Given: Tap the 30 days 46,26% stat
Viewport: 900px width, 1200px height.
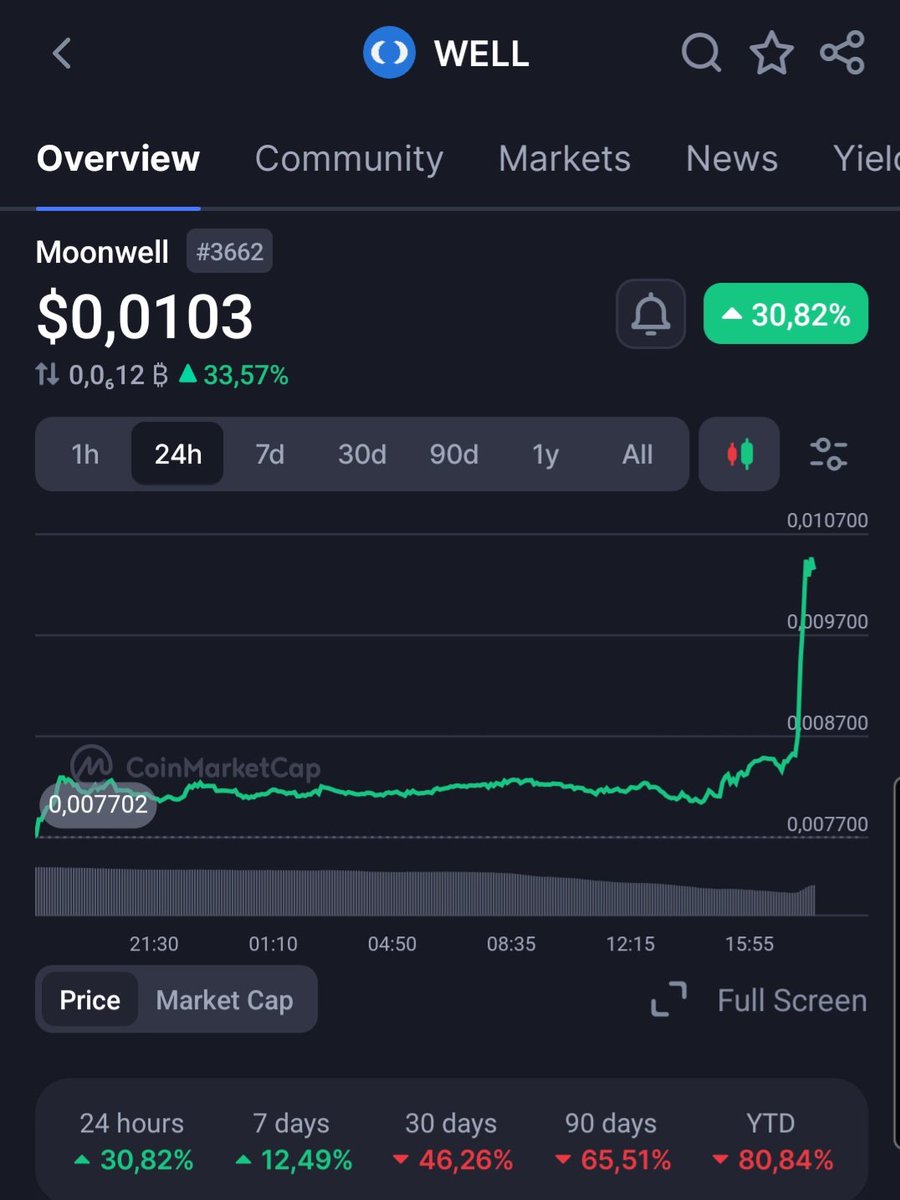Looking at the screenshot, I should (x=452, y=1142).
